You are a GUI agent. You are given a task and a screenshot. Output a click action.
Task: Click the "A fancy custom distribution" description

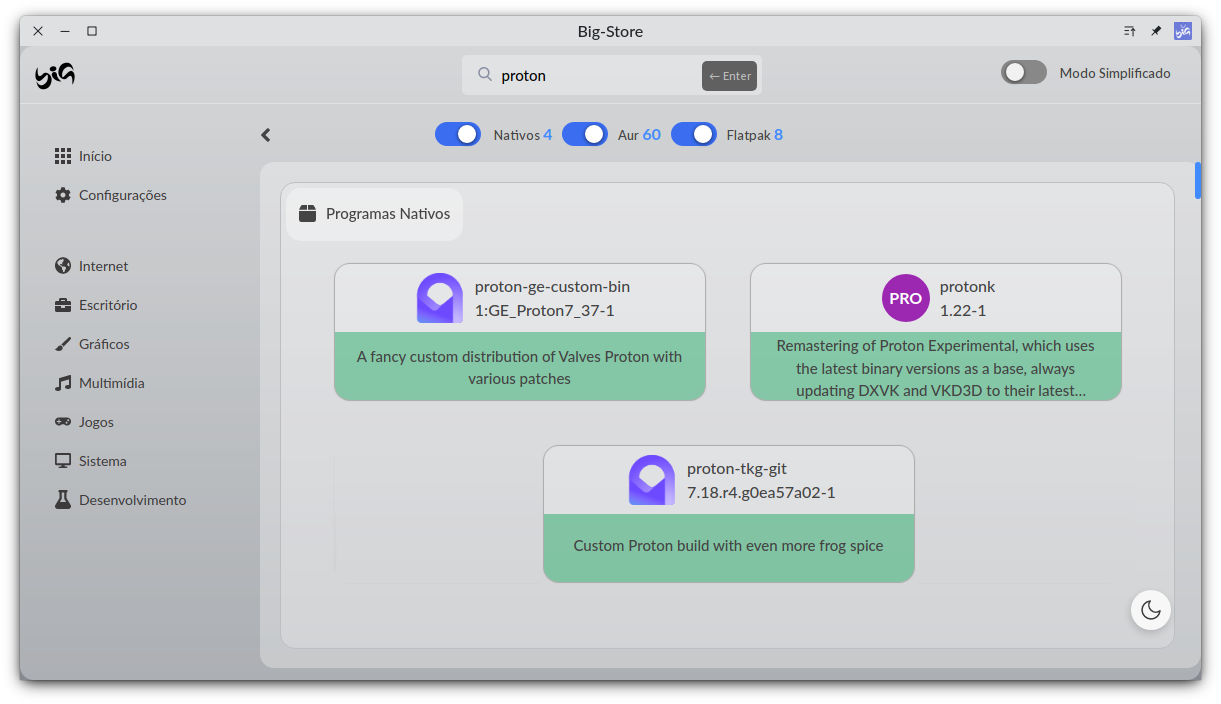tap(520, 368)
